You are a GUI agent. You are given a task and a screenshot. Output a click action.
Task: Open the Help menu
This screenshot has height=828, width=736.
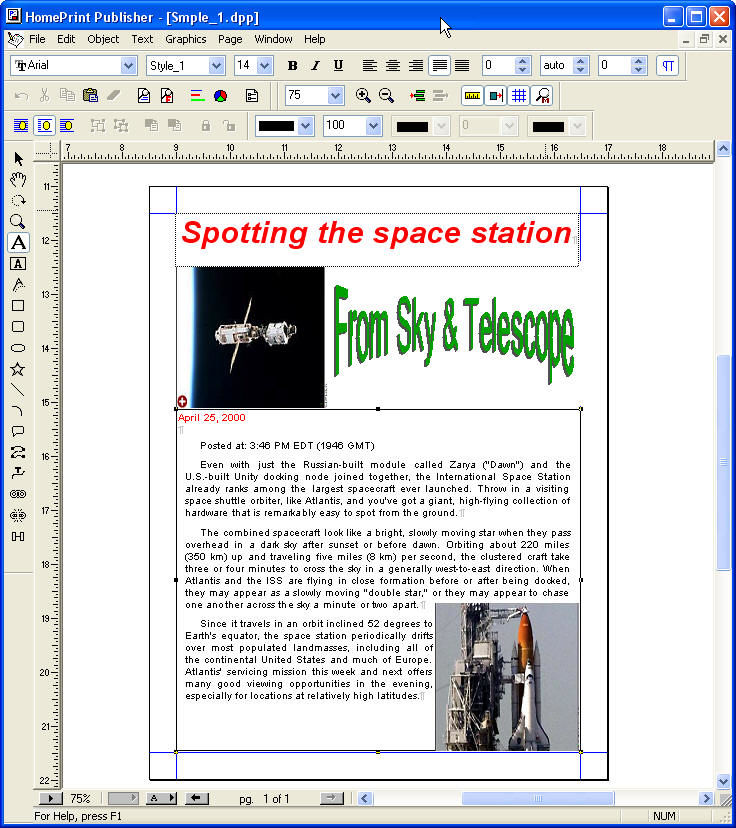[314, 39]
